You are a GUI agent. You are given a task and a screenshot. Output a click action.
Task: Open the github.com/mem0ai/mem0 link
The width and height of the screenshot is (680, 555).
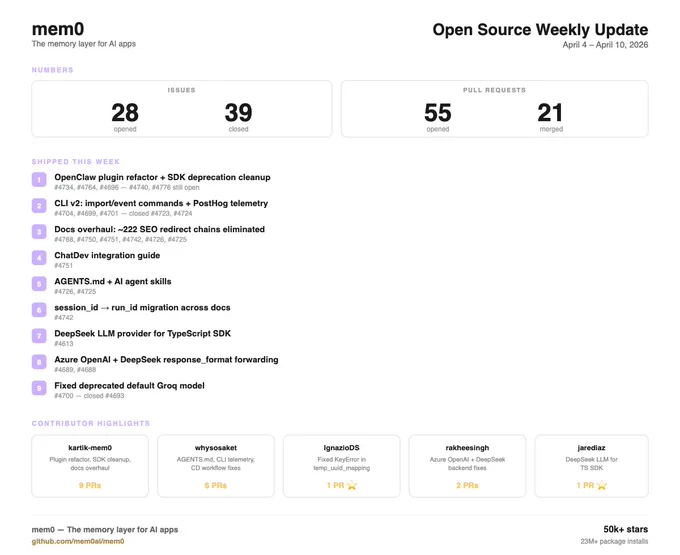coord(78,541)
